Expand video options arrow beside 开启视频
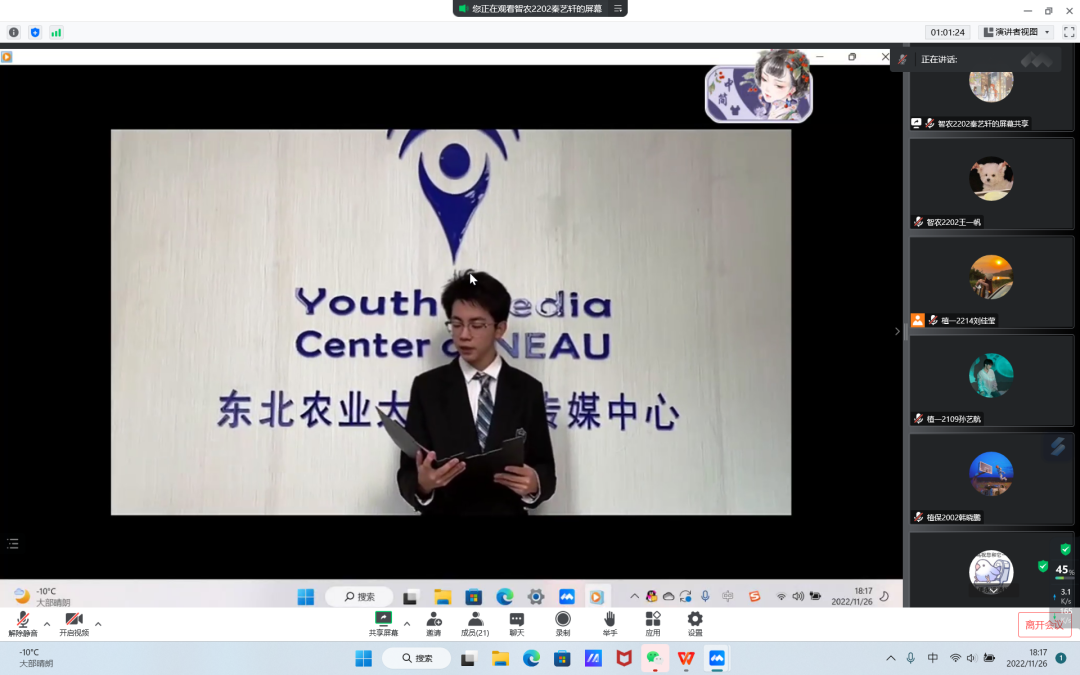Screen dimensions: 1080x675 (98, 624)
